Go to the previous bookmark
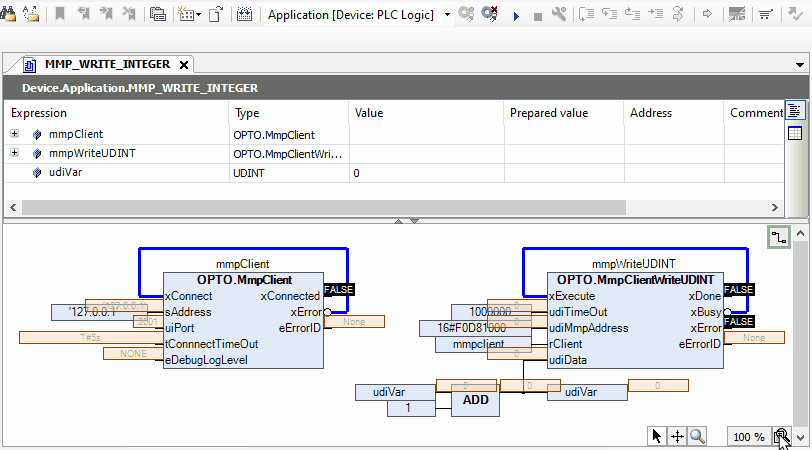The width and height of the screenshot is (812, 450). (x=83, y=14)
